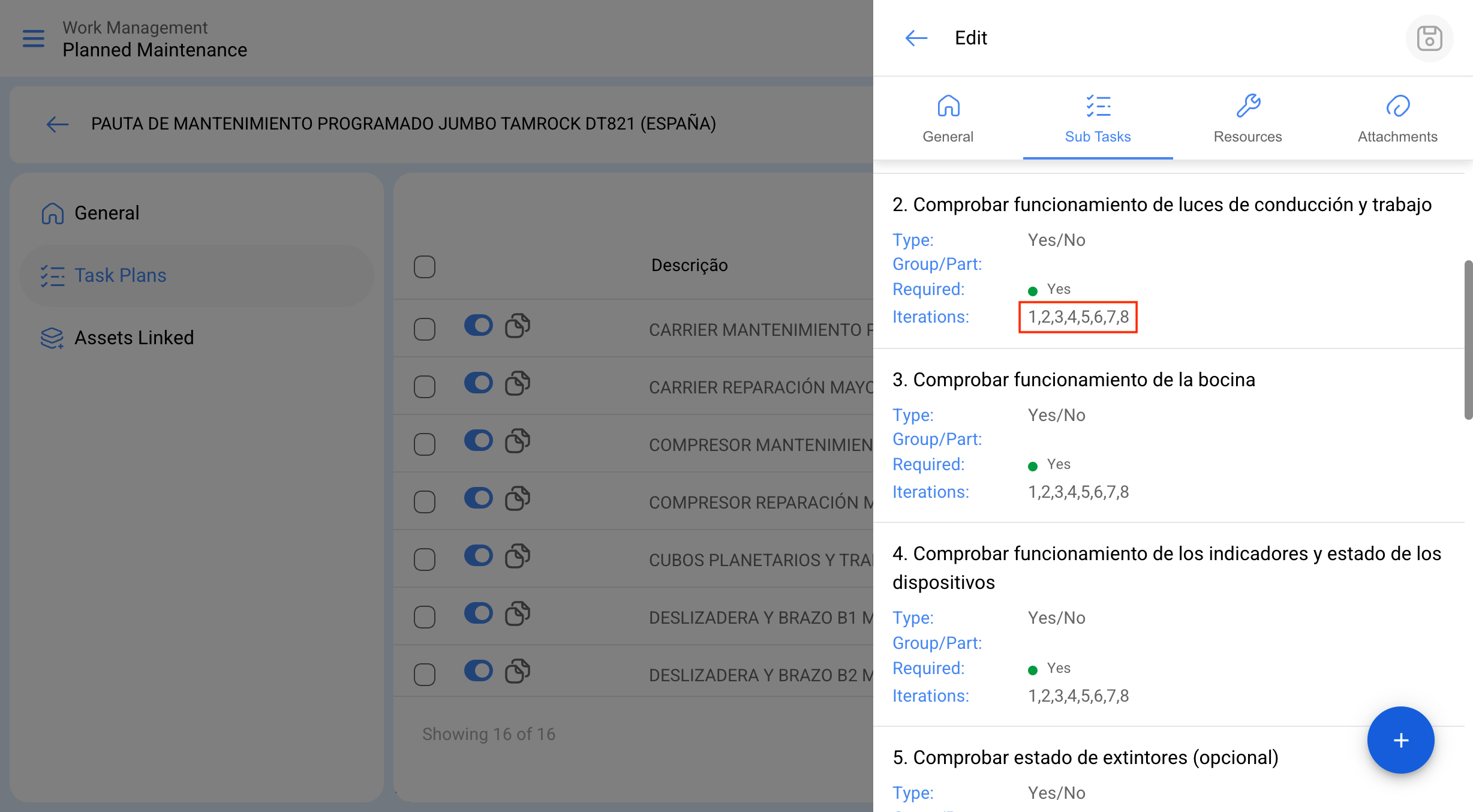Screen dimensions: 1473x812
Task: Click Required Yes value of sub task 2
Action: tap(1049, 289)
